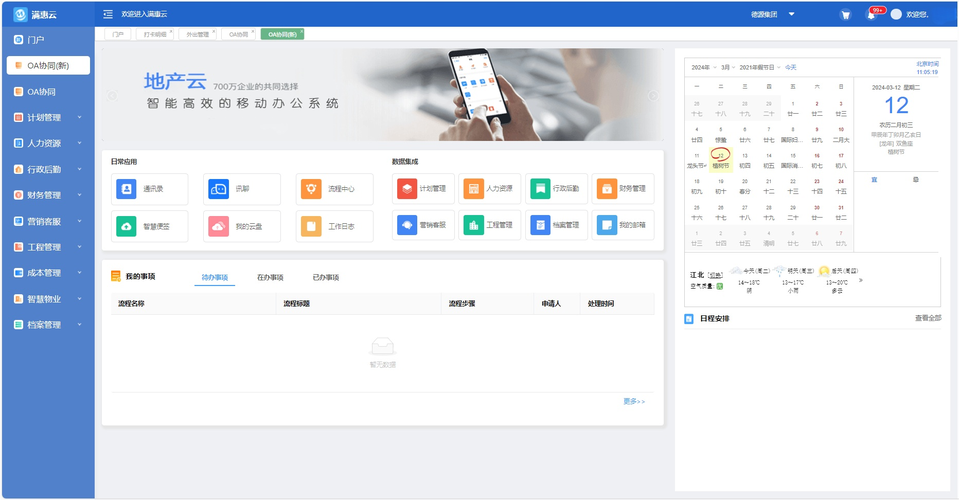Click 查看全部 next to 日程安排
Viewport: 959px width, 500px height.
click(x=927, y=318)
